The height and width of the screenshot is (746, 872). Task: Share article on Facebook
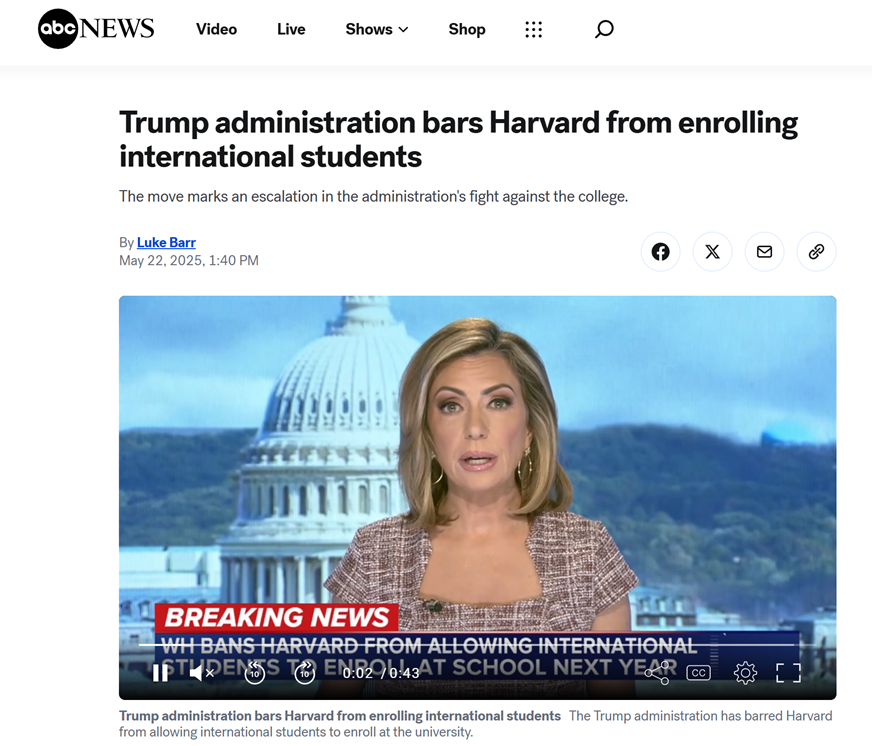660,252
